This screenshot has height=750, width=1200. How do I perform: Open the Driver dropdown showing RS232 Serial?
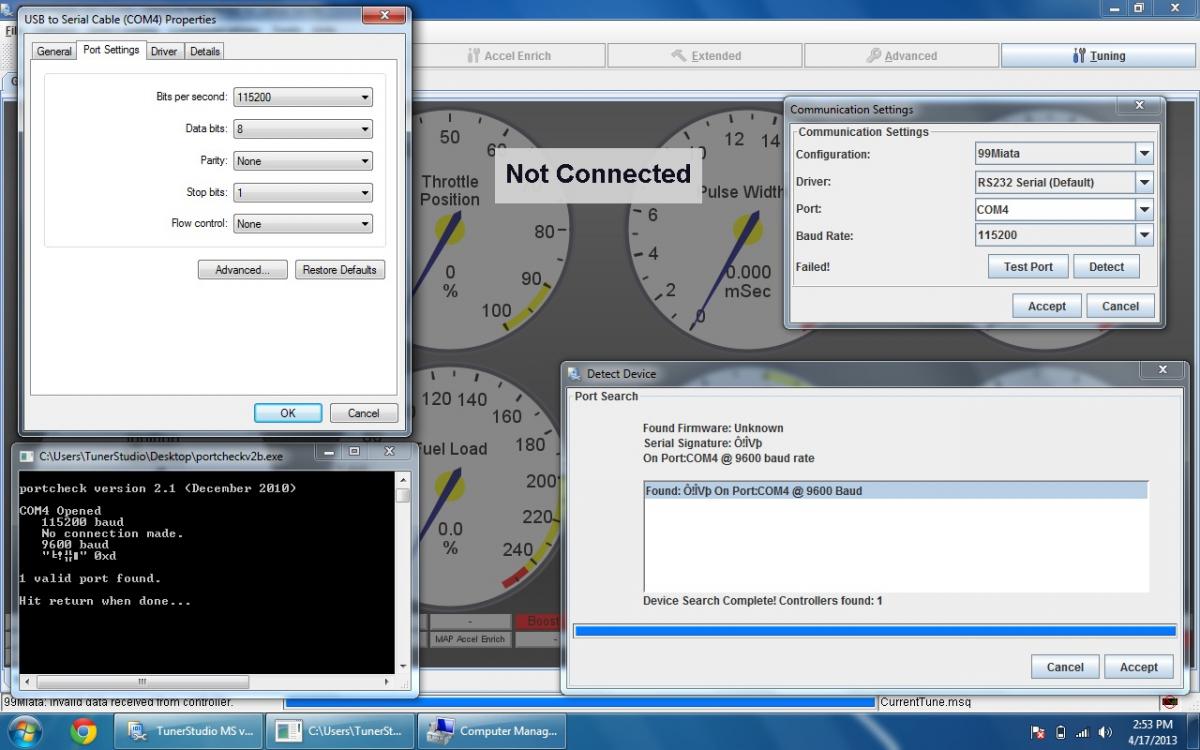tap(1144, 182)
